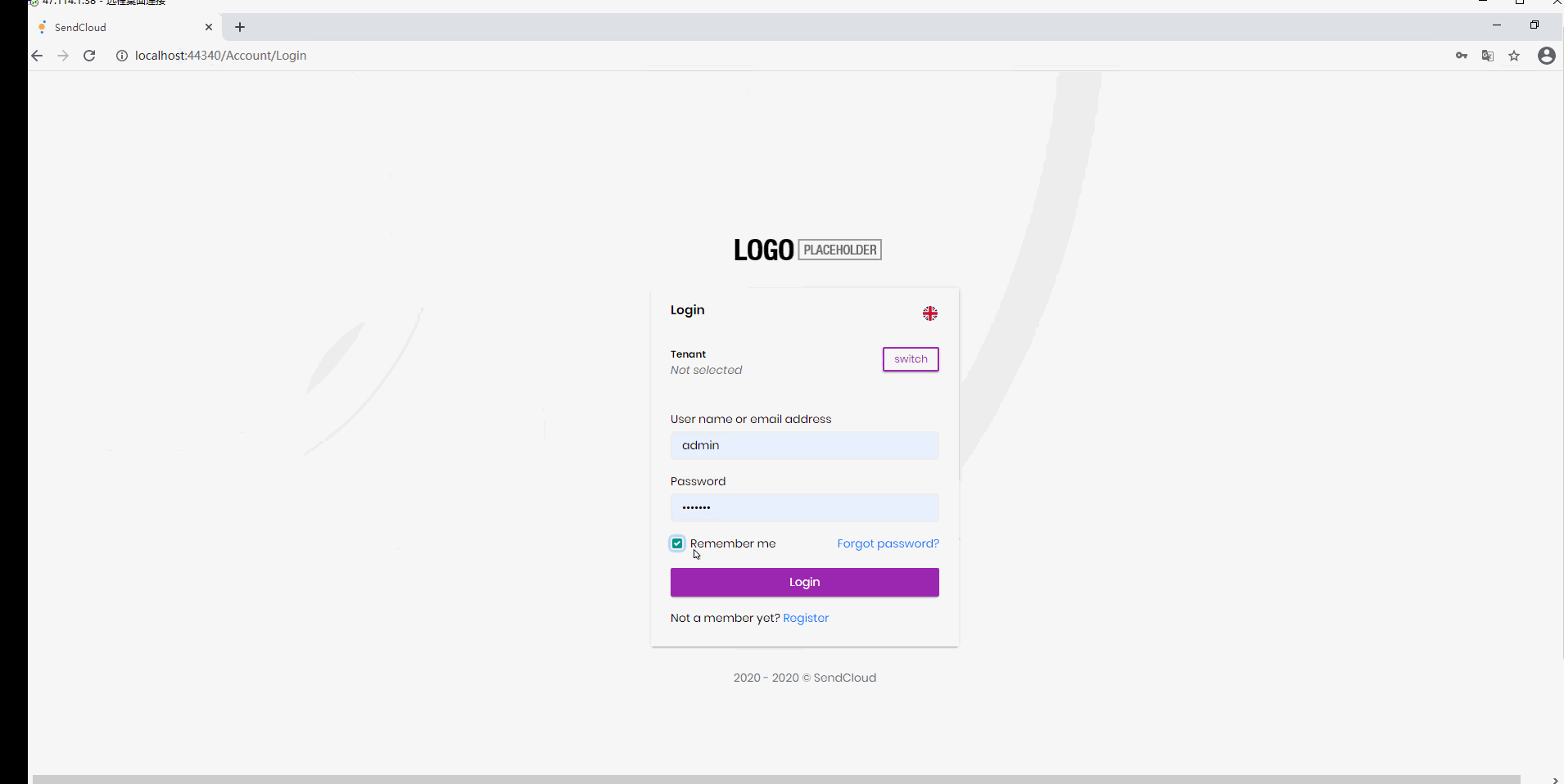Minimize the browser window

click(1497, 25)
